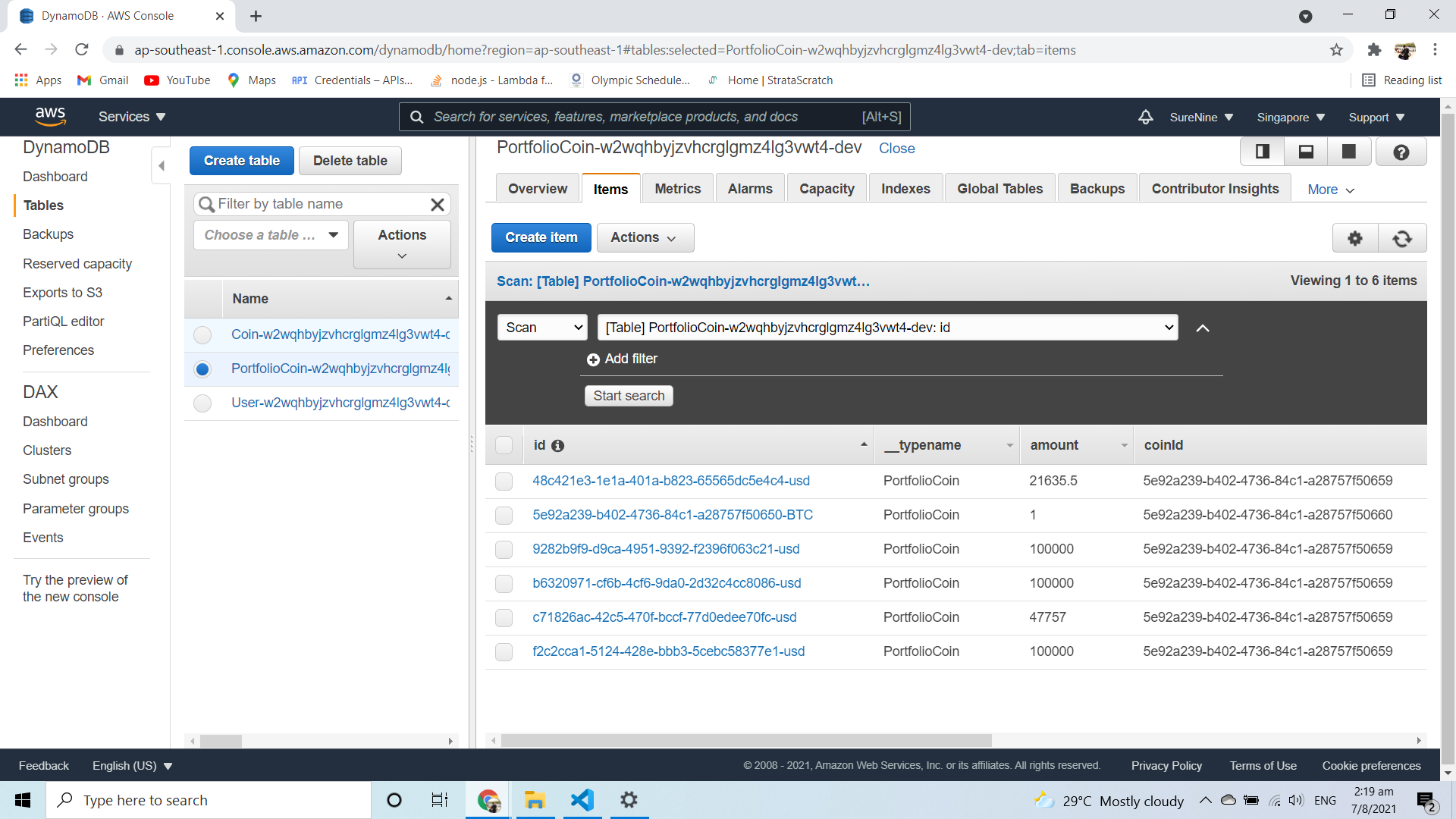
Task: Click the table settings gear icon
Action: pos(1354,238)
